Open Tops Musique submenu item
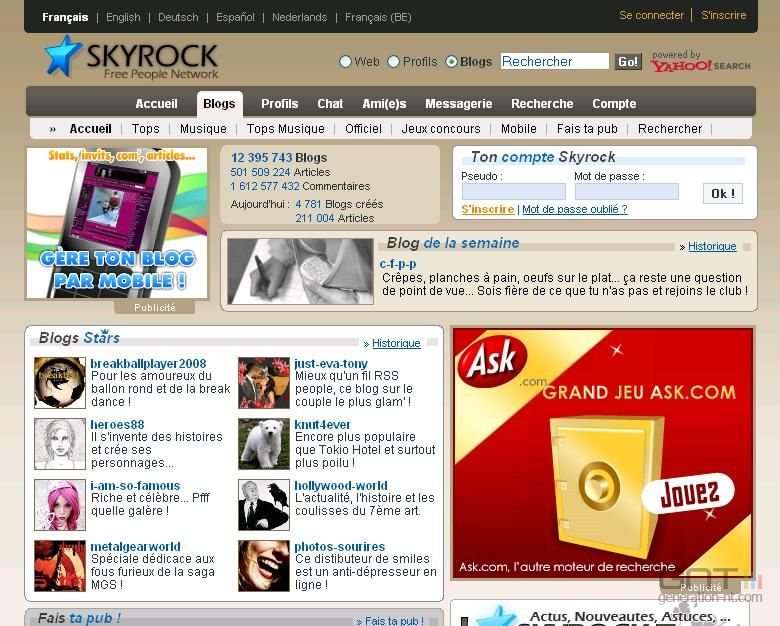 click(286, 129)
